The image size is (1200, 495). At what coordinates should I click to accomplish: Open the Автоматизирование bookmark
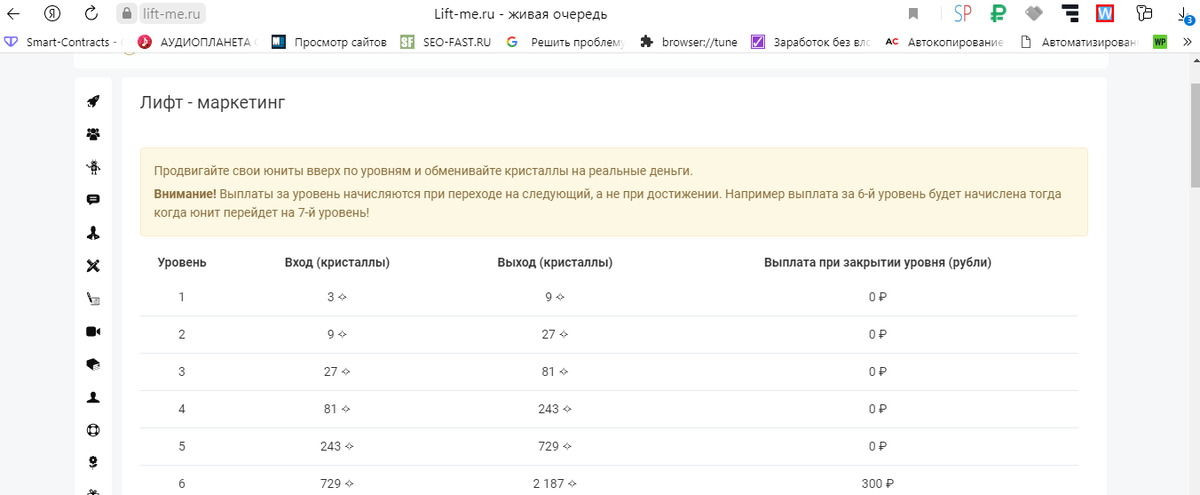[x=1078, y=42]
